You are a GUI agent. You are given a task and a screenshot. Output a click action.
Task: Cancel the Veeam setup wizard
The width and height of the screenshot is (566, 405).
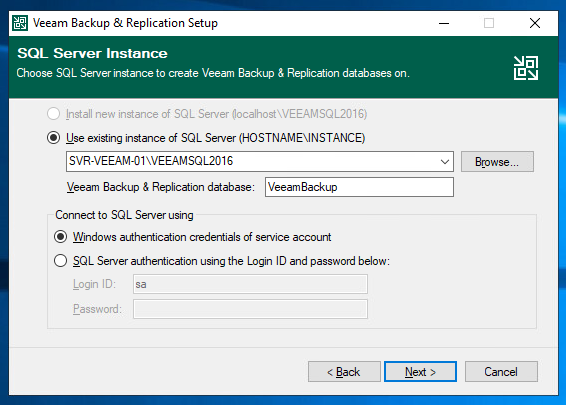point(501,372)
